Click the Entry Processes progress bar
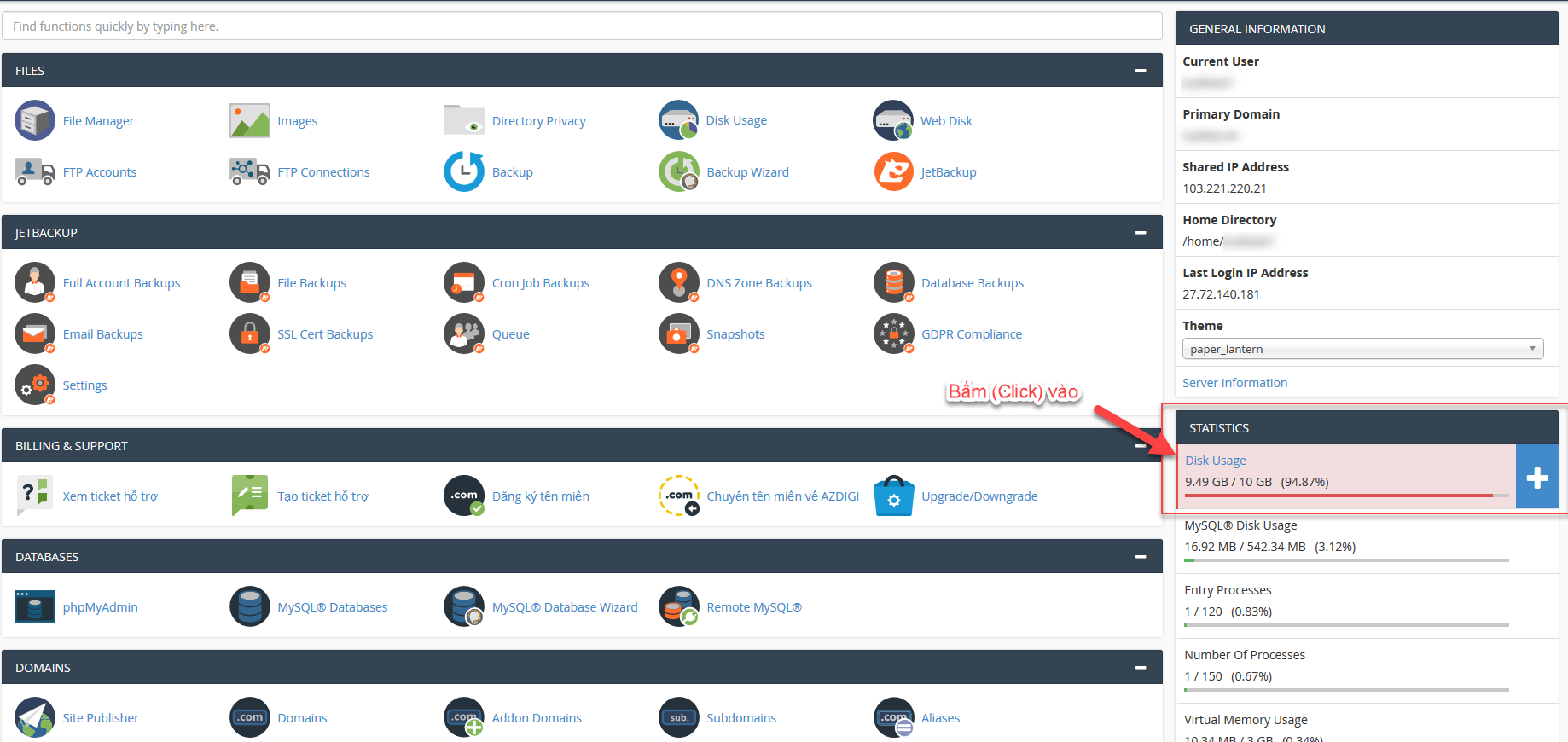The image size is (1568, 742). click(1346, 625)
